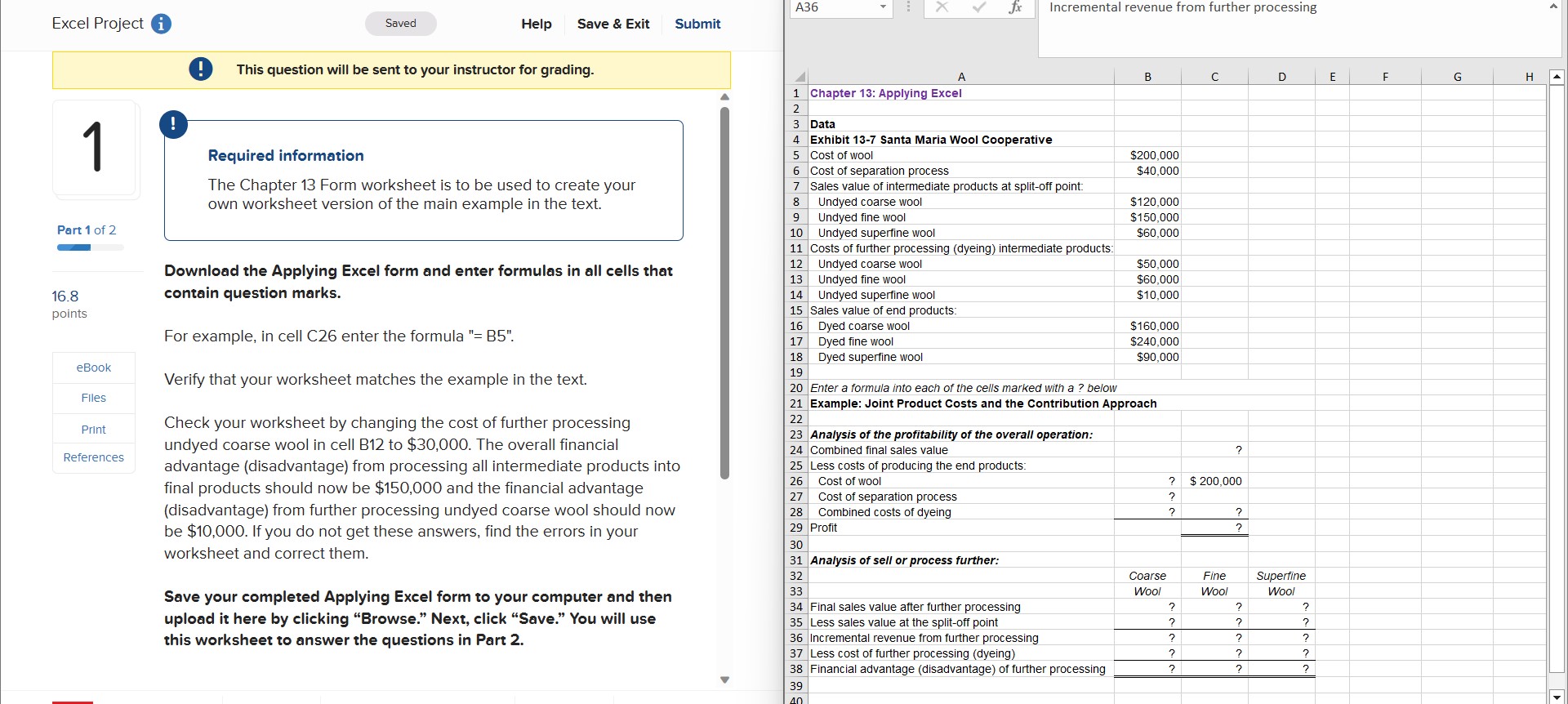Click the Print link
Screen dimensions: 1568x704
pos(94,429)
